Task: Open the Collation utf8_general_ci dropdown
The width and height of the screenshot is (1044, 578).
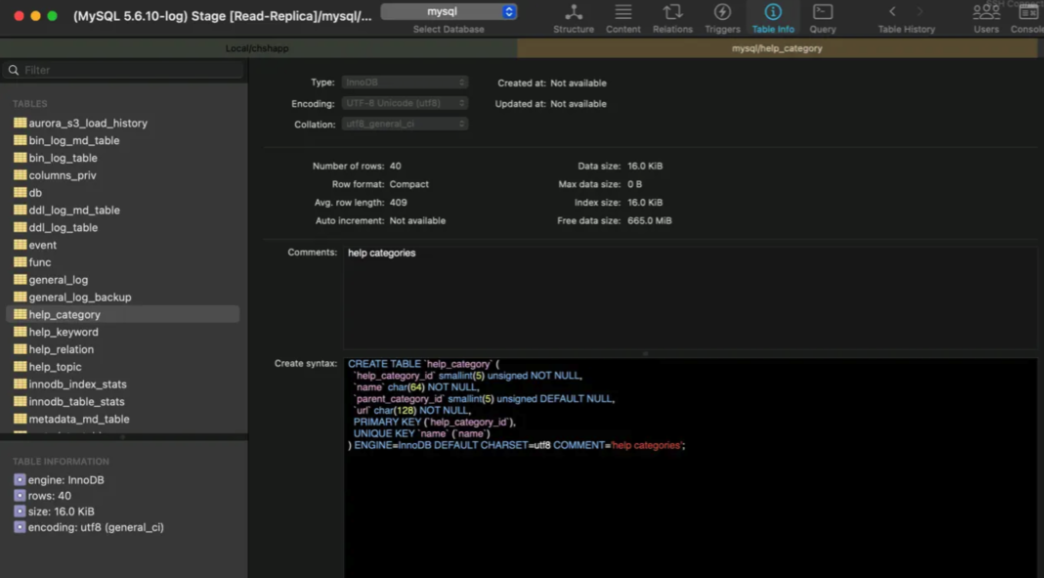Action: 405,124
